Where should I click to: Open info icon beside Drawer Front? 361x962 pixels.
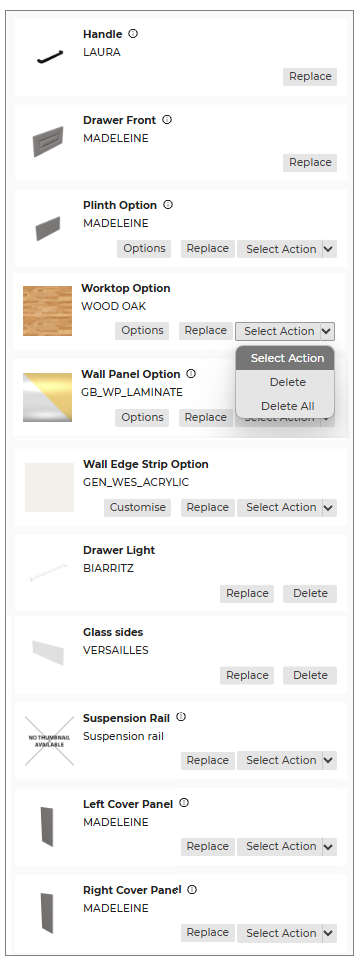167,120
